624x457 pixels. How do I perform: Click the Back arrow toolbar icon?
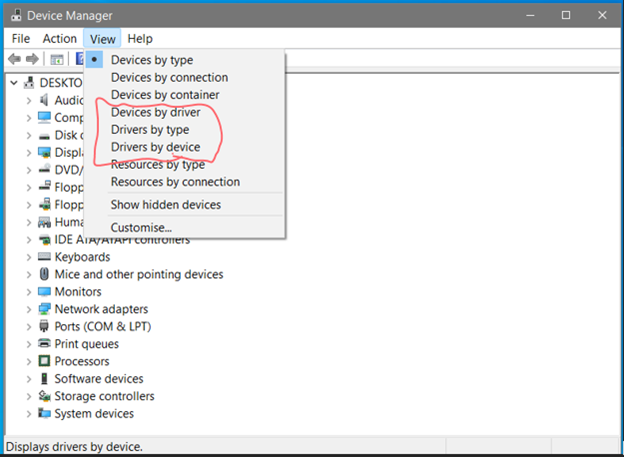(14, 59)
